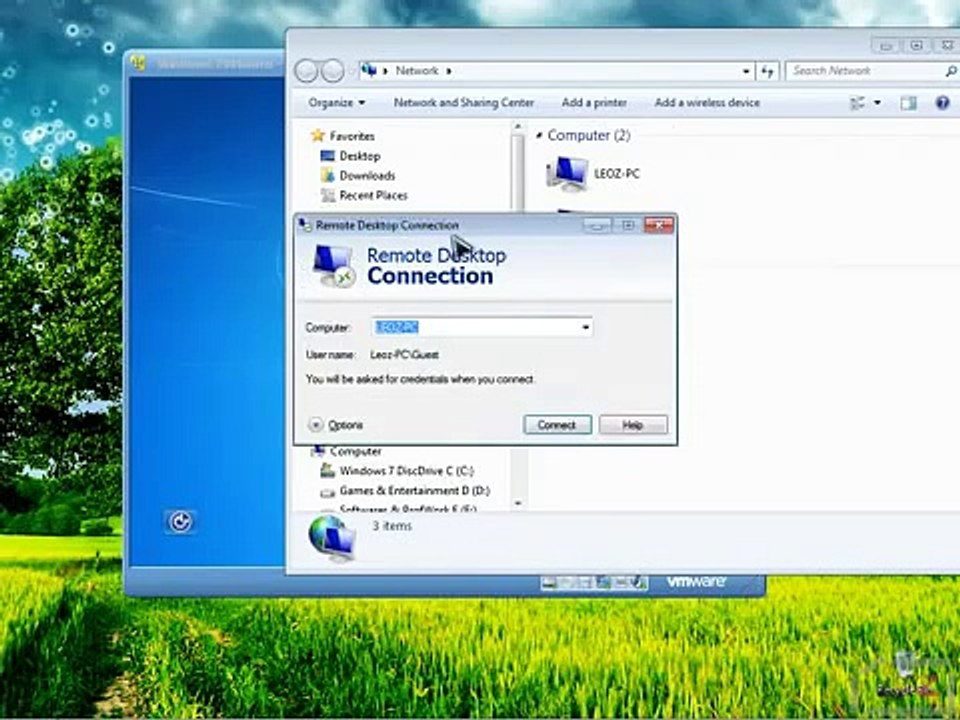960x720 pixels.
Task: Click the Network breadcrumb in address bar
Action: pos(416,70)
